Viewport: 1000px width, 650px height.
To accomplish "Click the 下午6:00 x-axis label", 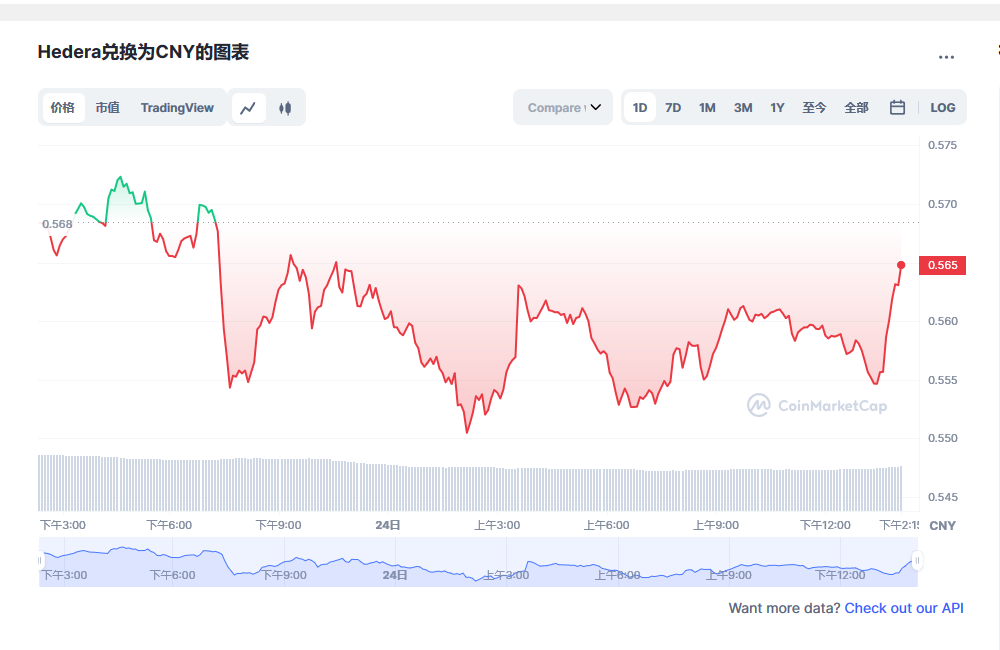I will point(169,525).
